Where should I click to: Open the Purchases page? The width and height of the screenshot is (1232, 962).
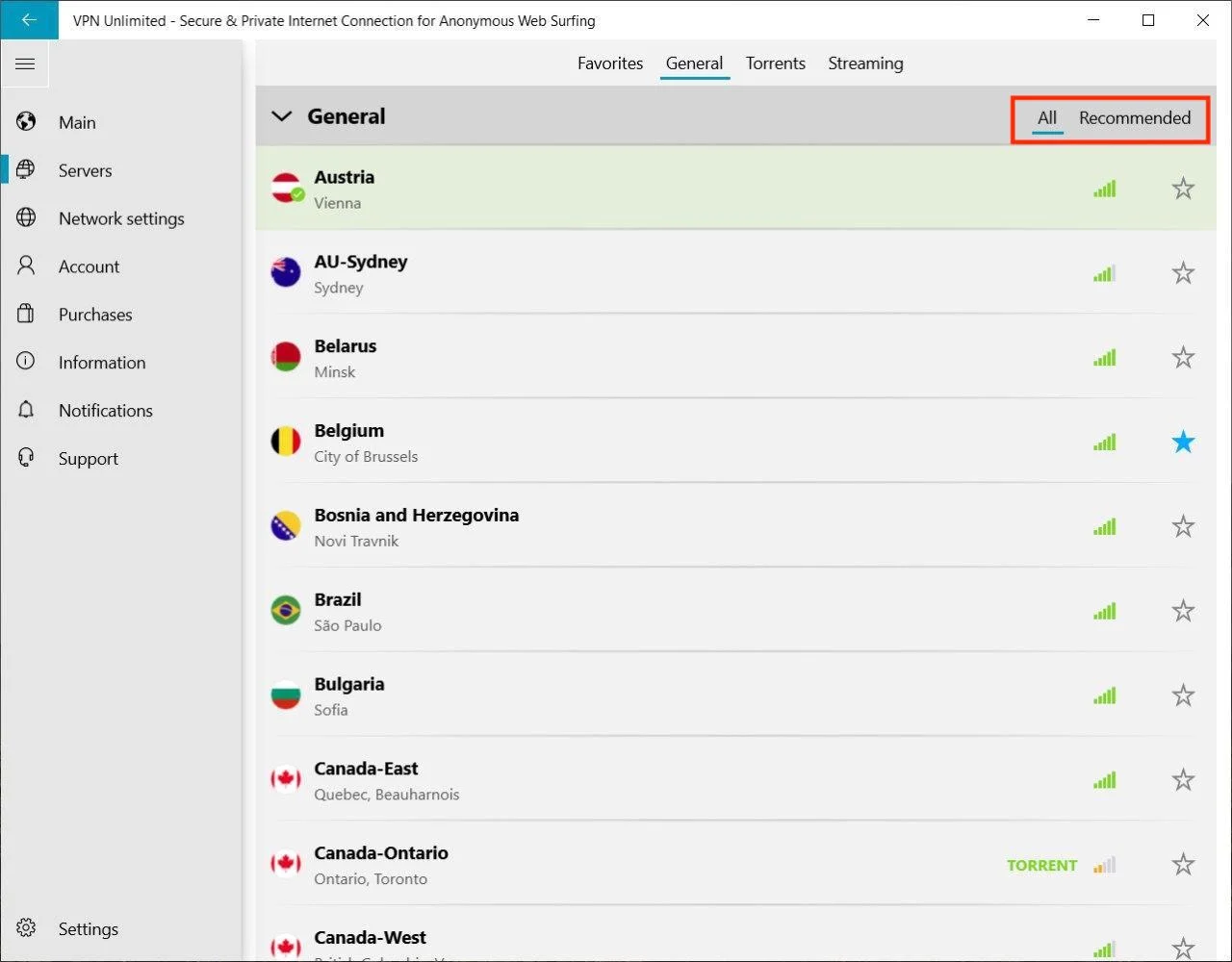pyautogui.click(x=95, y=315)
